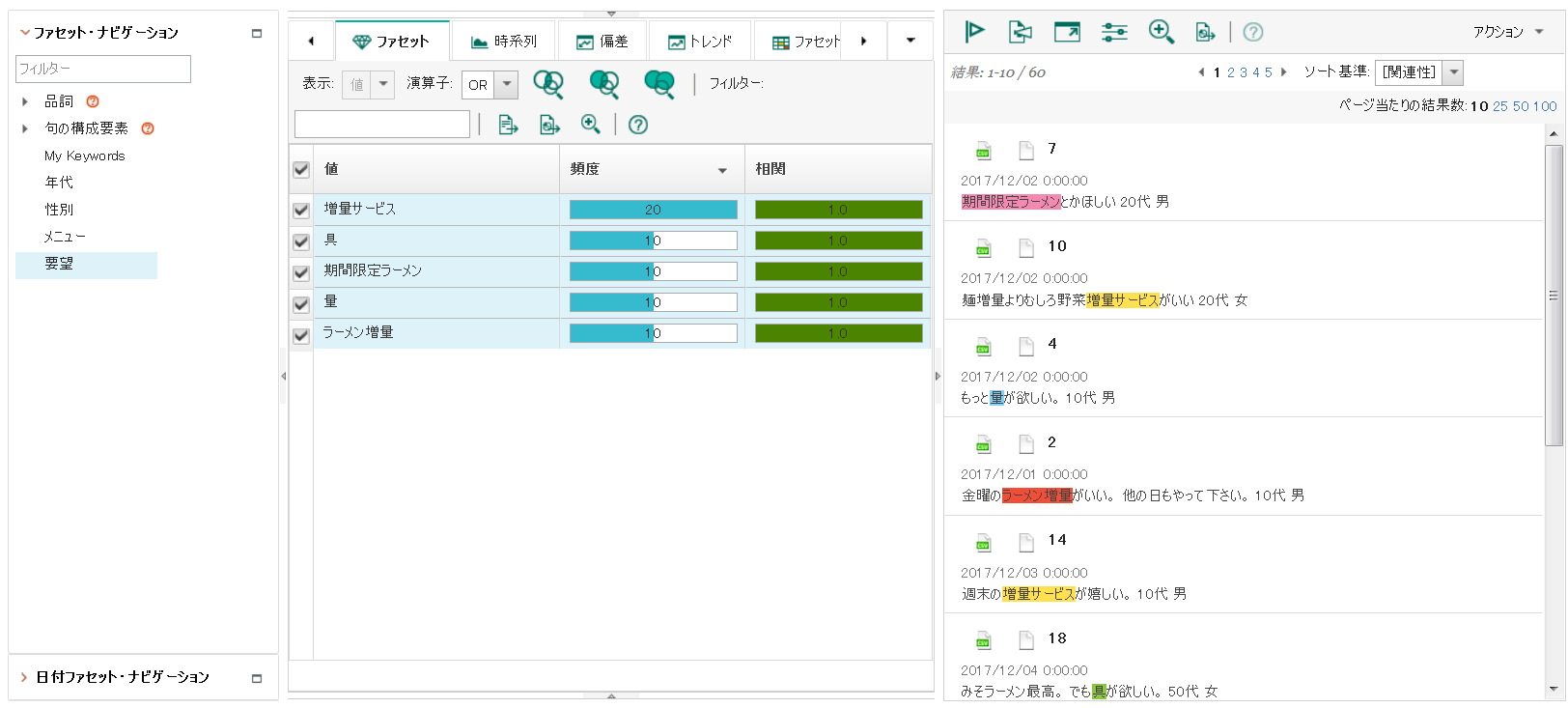The height and width of the screenshot is (708, 1568).
Task: Open the 演算子 OR operator dropdown
Action: (x=507, y=85)
